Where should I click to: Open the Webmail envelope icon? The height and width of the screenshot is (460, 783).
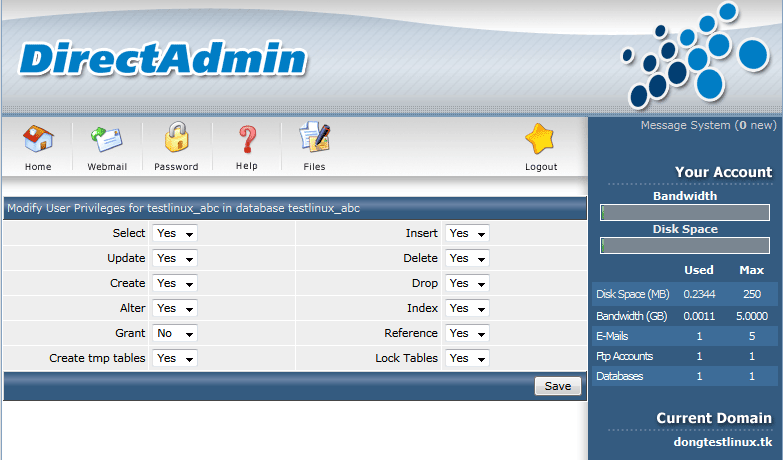pyautogui.click(x=107, y=138)
